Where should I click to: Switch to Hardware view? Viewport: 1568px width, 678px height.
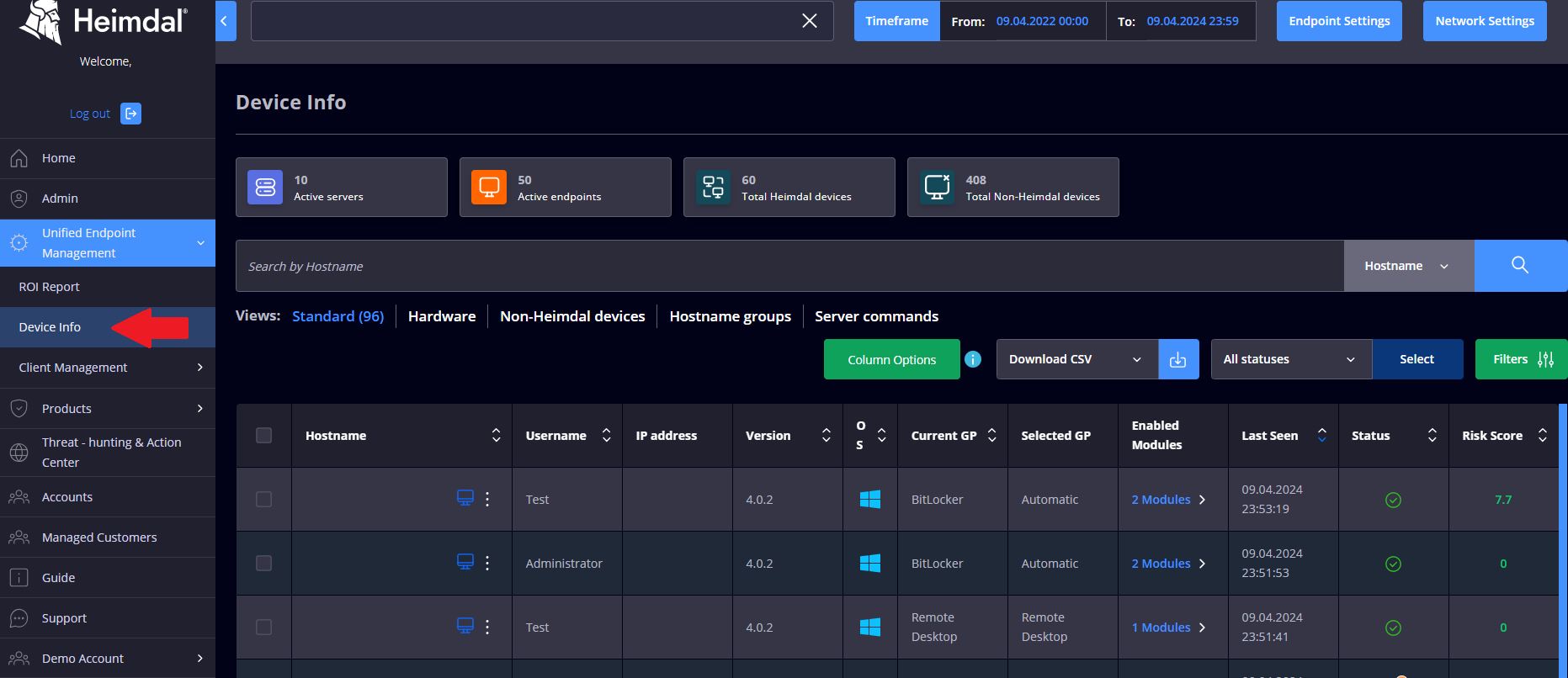tap(442, 316)
